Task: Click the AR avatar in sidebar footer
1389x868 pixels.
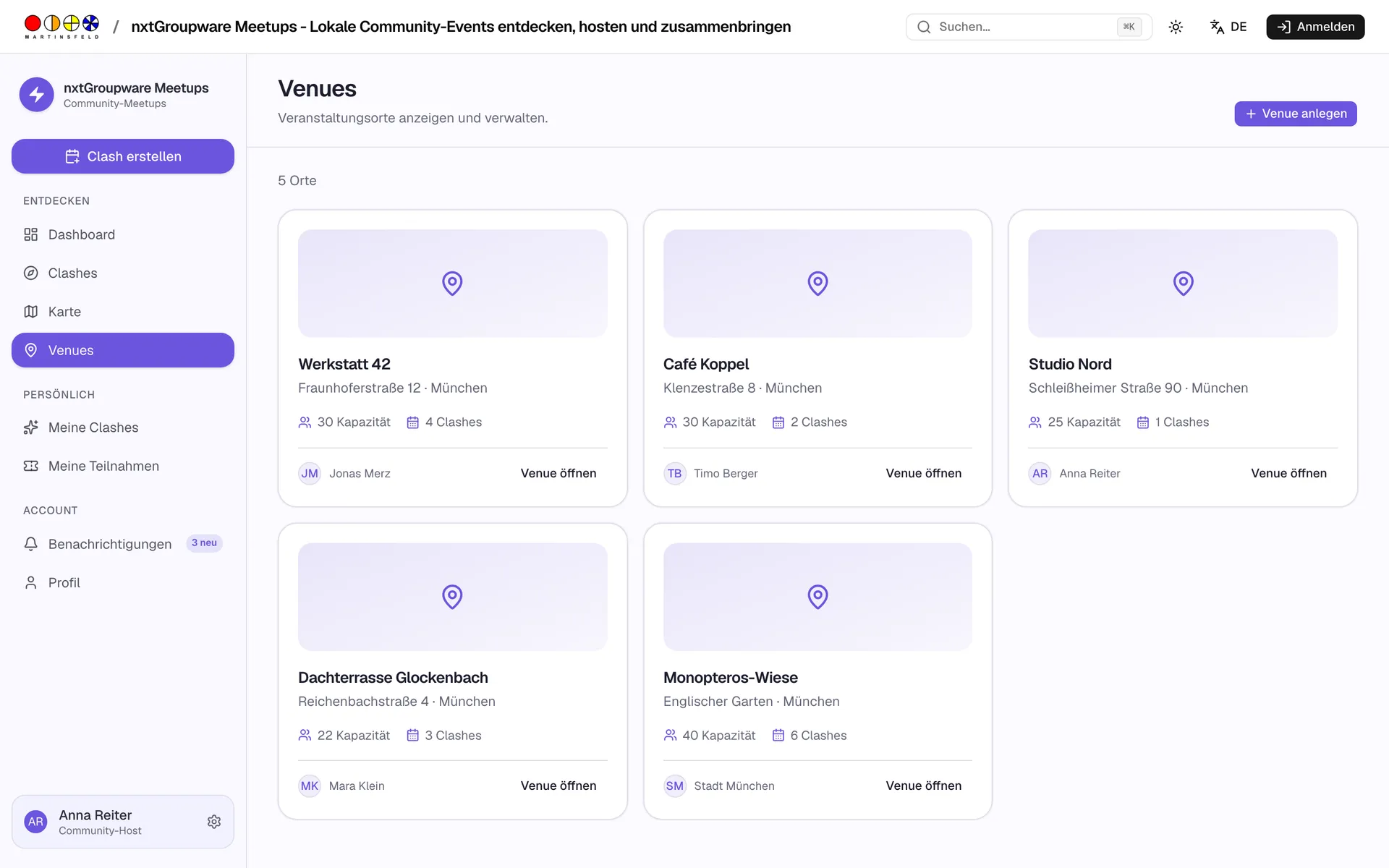Action: tap(35, 822)
